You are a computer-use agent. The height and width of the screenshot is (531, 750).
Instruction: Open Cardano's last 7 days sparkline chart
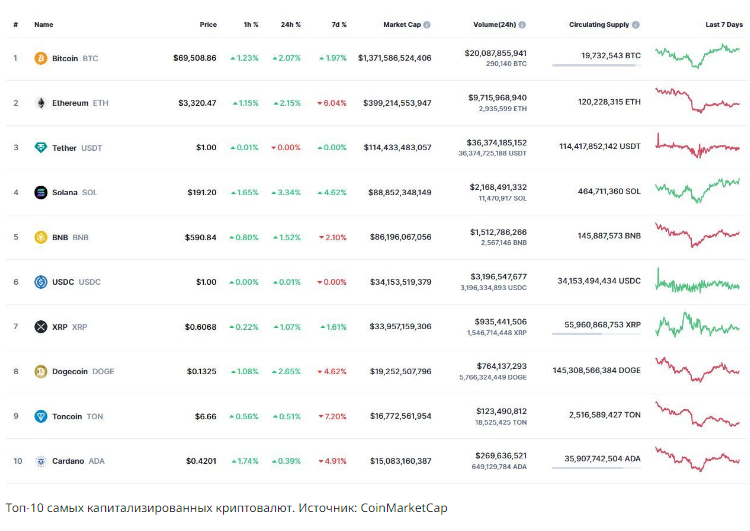pos(697,459)
